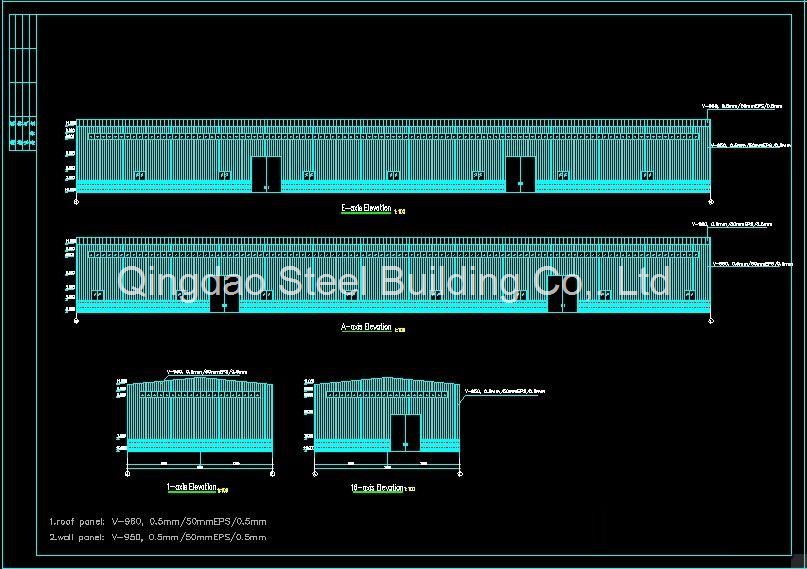Select the "E-axis Elevation" title text

click(x=366, y=208)
